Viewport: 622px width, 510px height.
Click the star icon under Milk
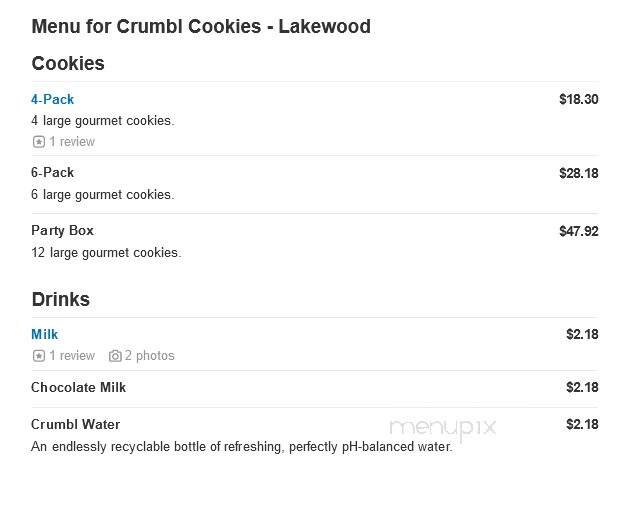point(38,356)
